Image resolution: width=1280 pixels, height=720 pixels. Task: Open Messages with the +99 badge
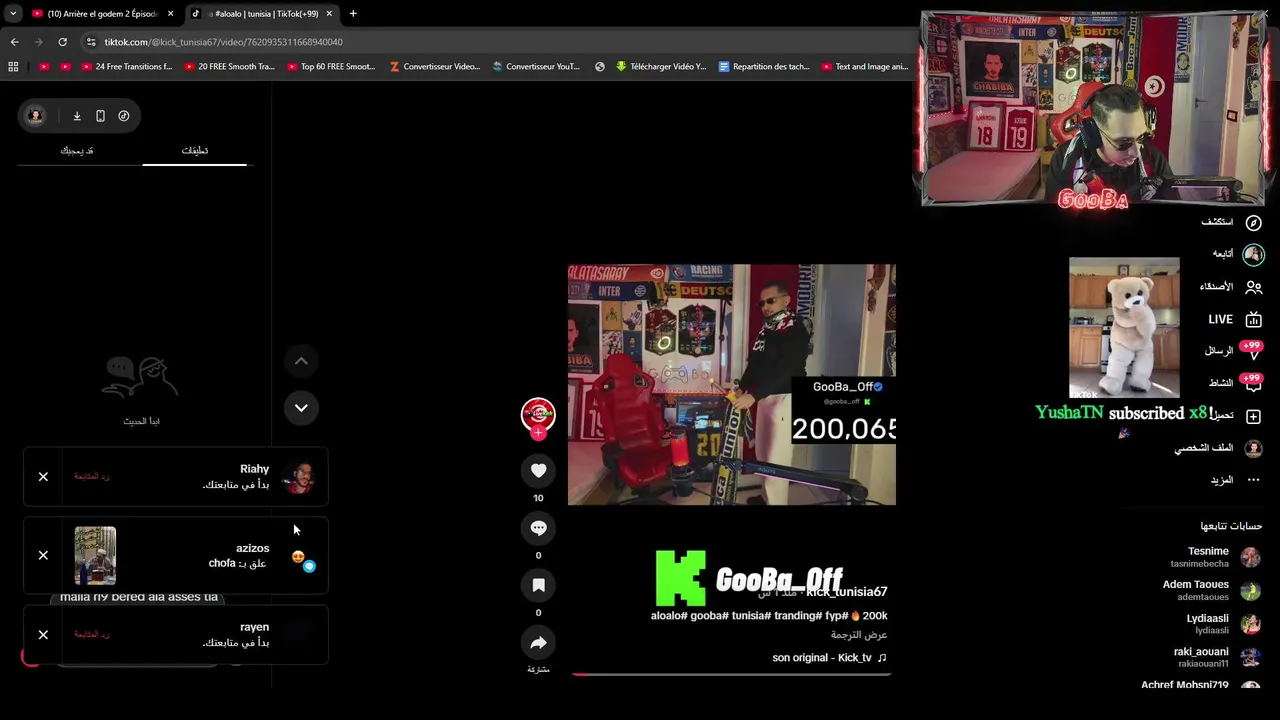click(x=1234, y=351)
